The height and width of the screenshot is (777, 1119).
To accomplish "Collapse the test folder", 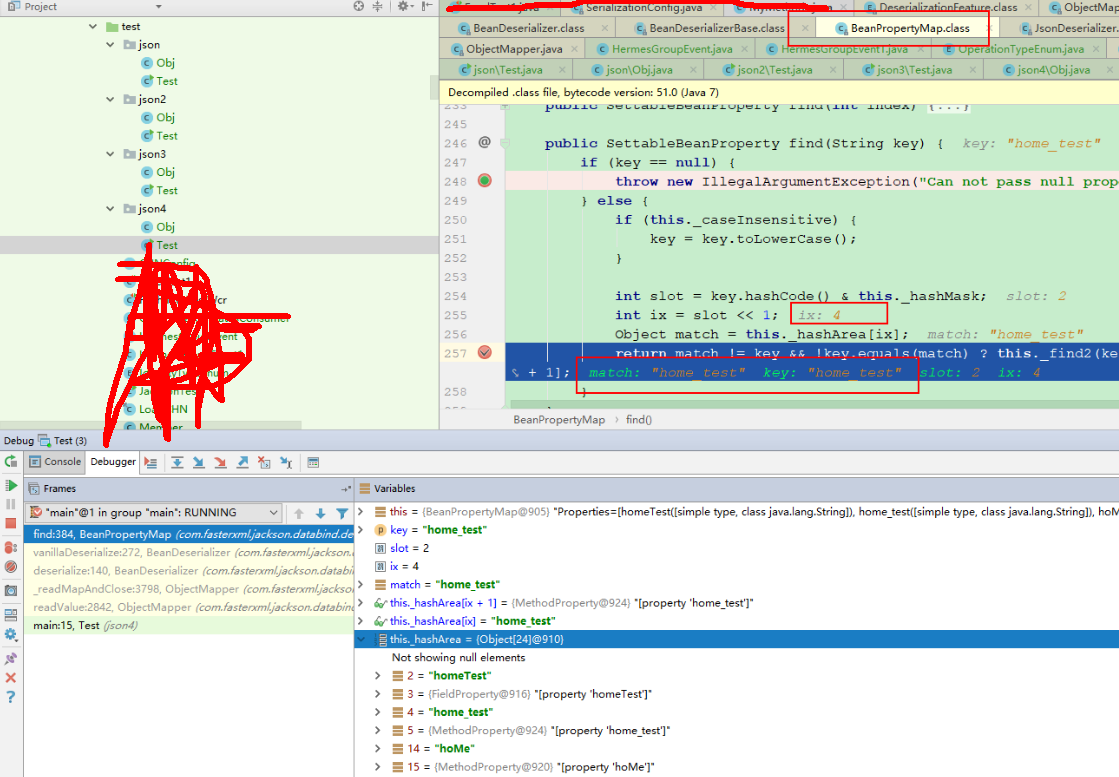I will point(93,26).
